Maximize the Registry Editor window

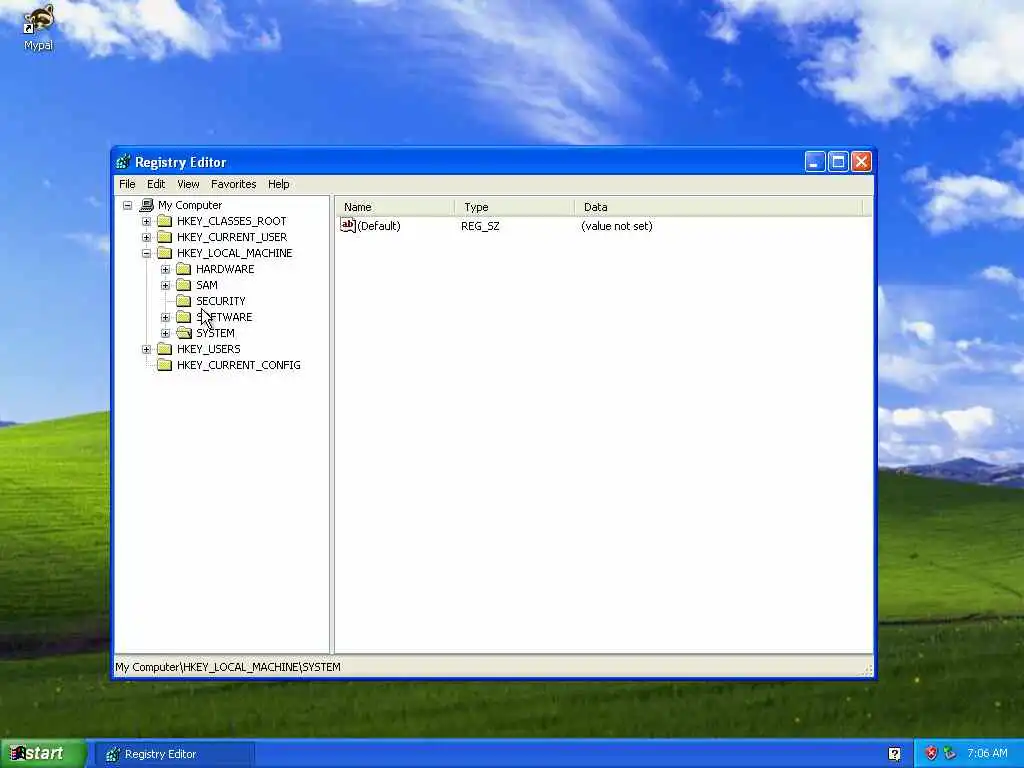pyautogui.click(x=838, y=161)
